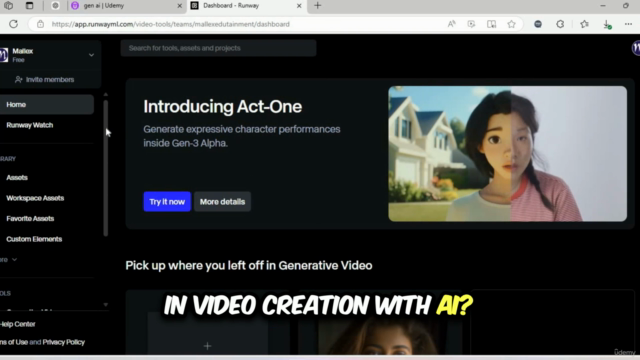Open Favorite Assets
Image resolution: width=640 pixels, height=360 pixels.
pos(30,218)
